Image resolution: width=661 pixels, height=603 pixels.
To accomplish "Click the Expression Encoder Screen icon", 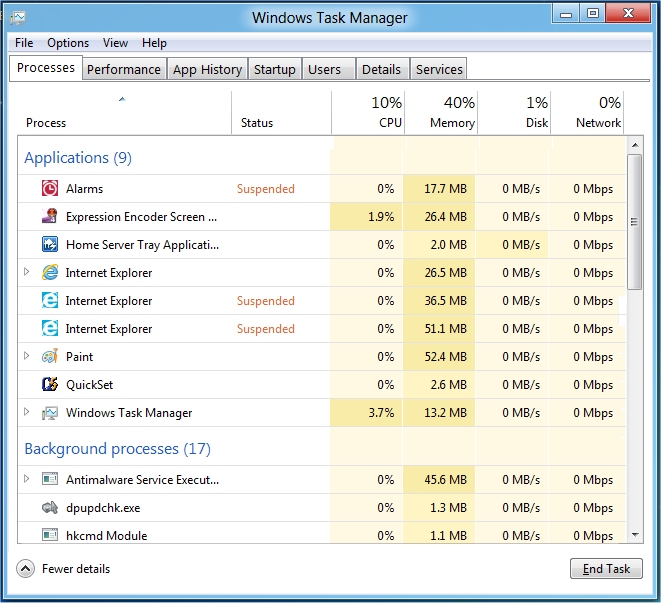I will coord(50,216).
